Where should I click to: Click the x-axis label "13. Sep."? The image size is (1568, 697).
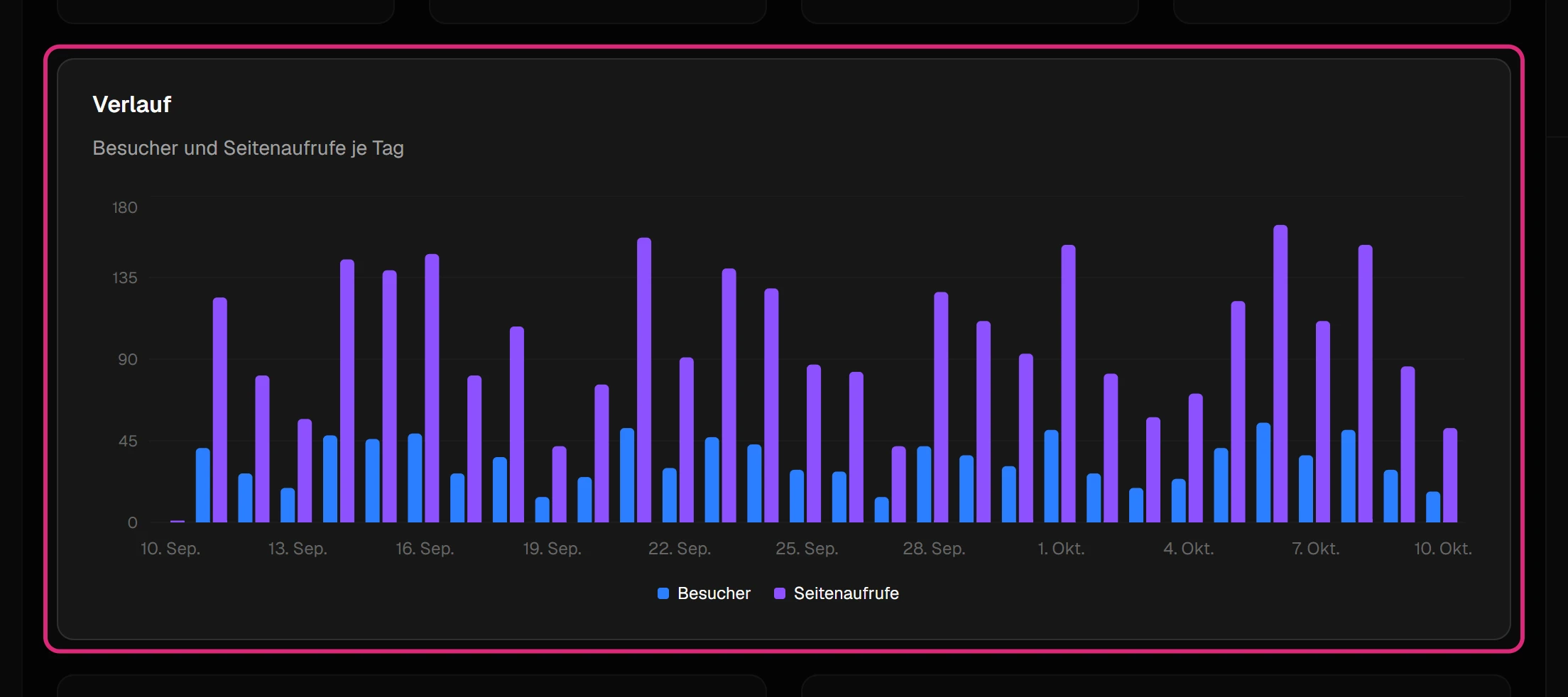click(298, 549)
